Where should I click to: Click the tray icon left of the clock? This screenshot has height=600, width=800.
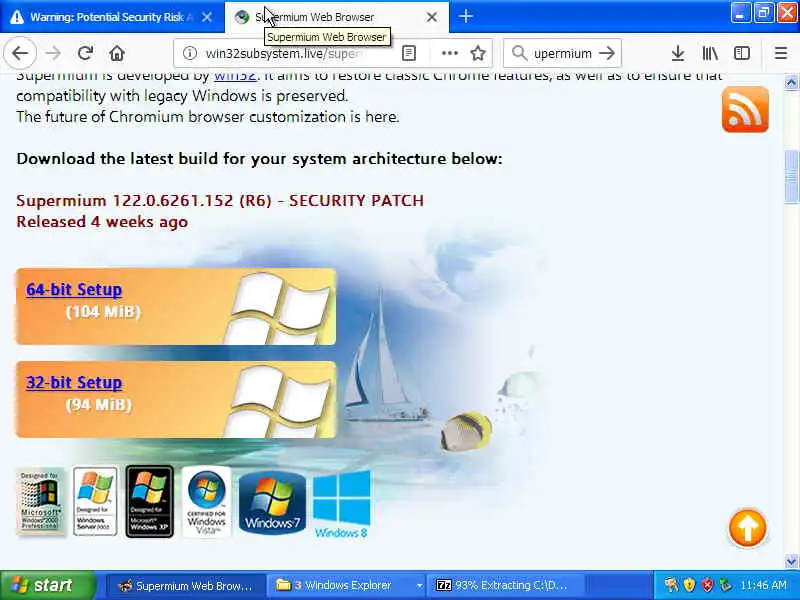pos(724,585)
